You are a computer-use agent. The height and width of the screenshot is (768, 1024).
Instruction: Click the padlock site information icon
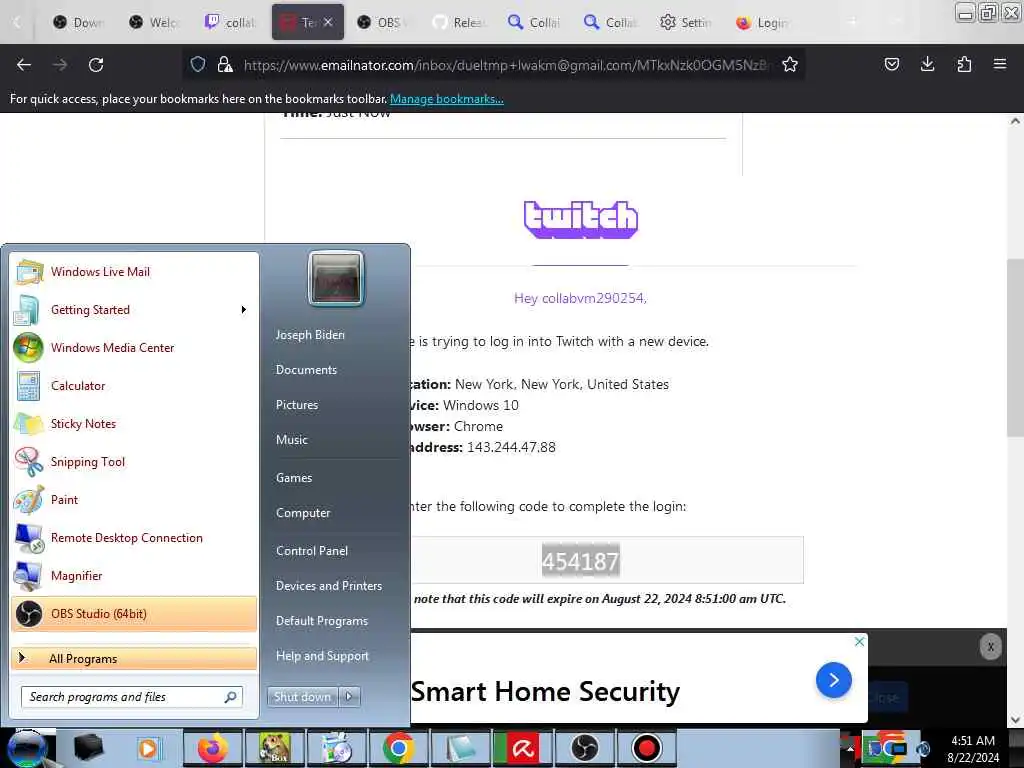point(225,64)
